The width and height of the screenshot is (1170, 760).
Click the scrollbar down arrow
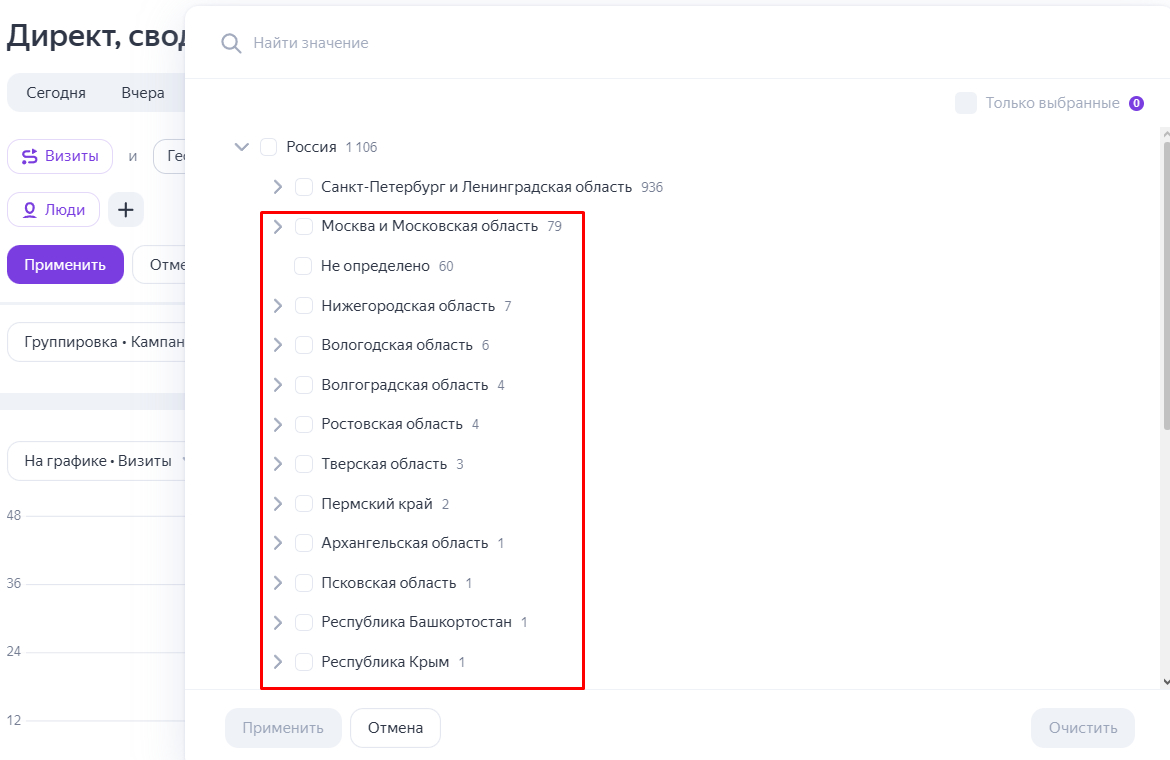[x=1165, y=681]
